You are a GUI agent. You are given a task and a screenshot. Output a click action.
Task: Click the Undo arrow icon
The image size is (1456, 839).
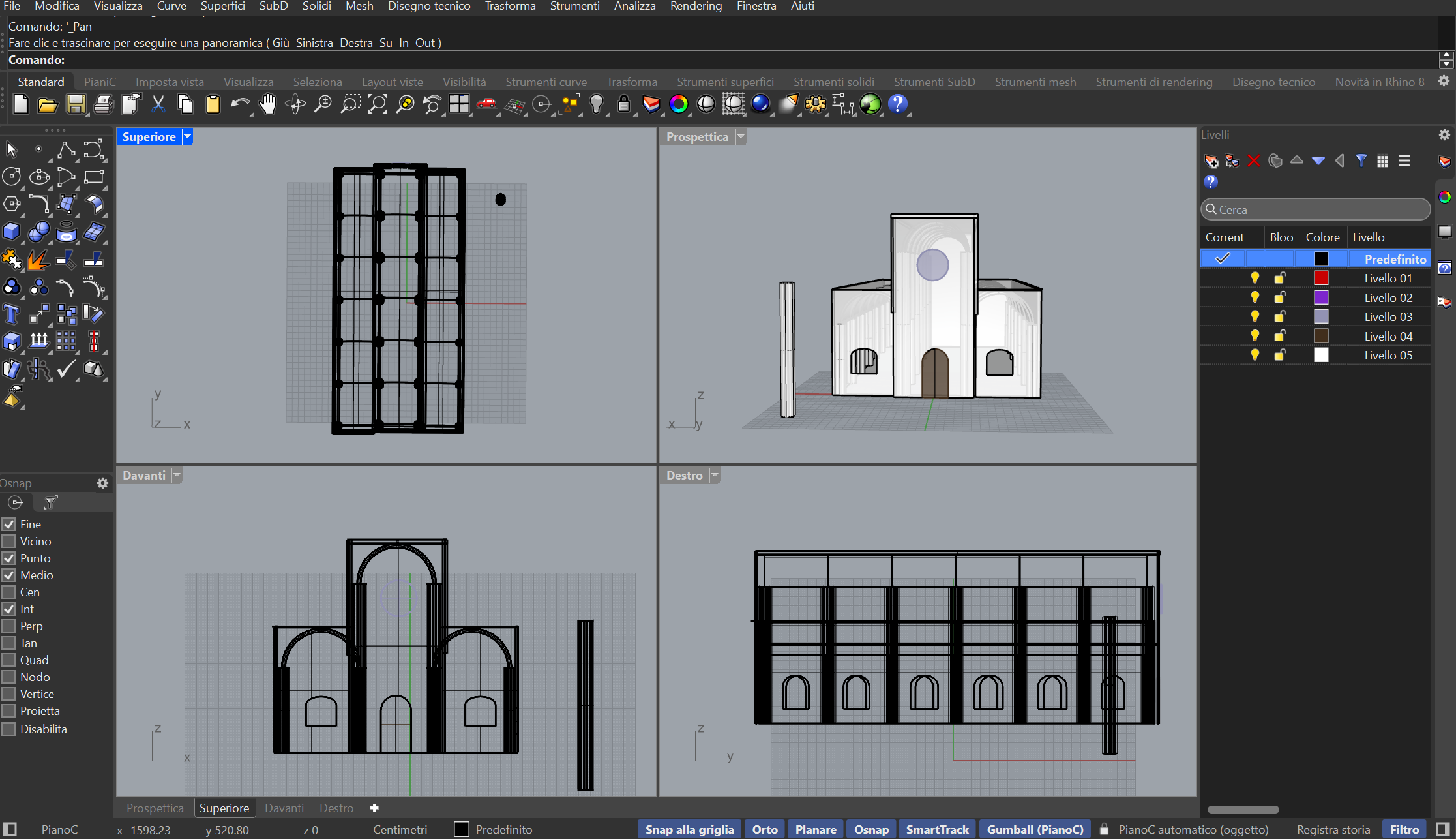click(x=239, y=104)
